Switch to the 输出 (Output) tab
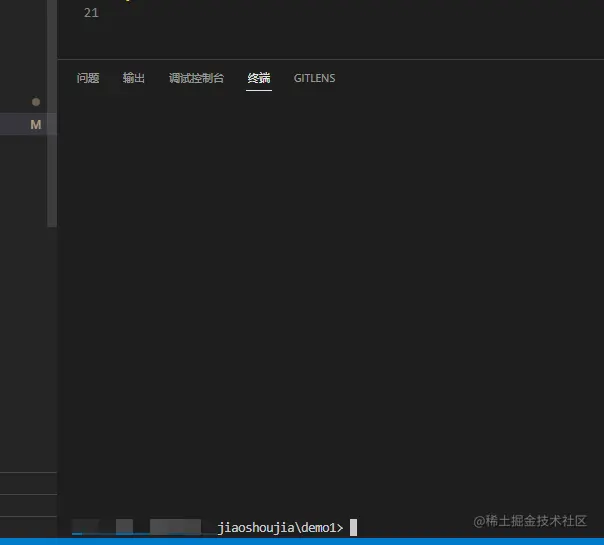 [x=134, y=78]
